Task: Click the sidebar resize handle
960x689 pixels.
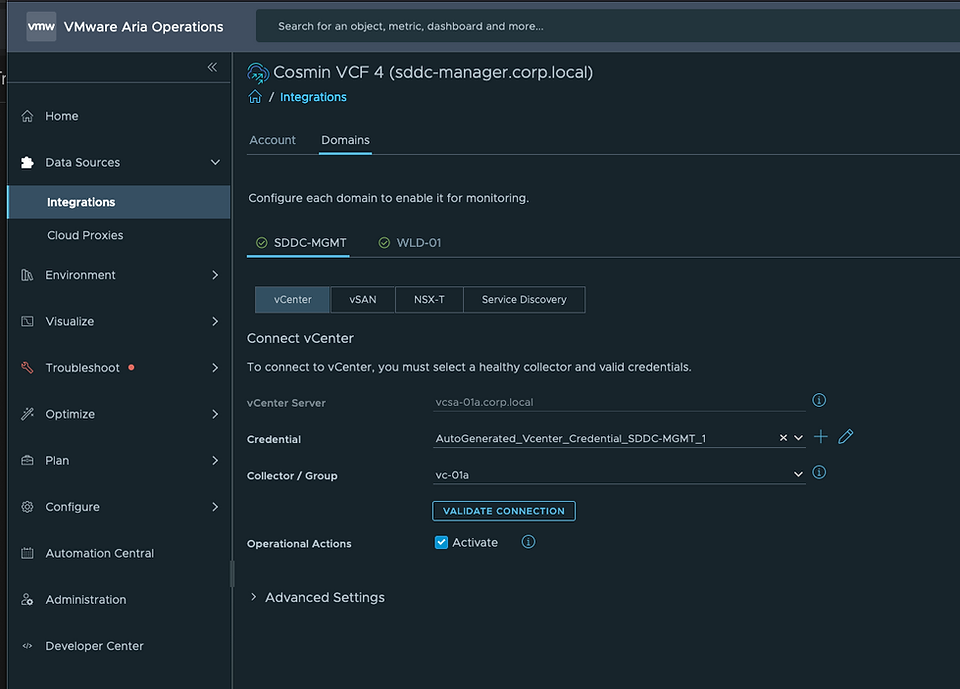Action: tap(232, 574)
